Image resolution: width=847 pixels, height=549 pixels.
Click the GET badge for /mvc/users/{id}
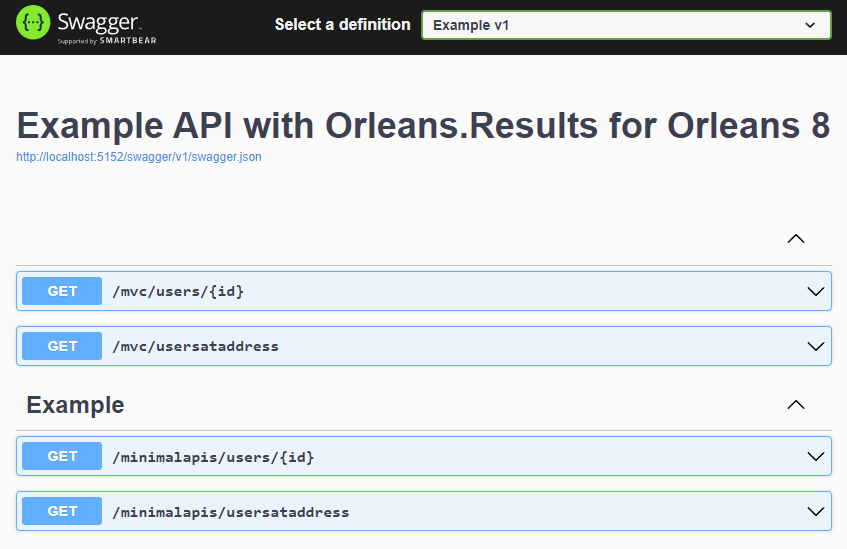(62, 291)
